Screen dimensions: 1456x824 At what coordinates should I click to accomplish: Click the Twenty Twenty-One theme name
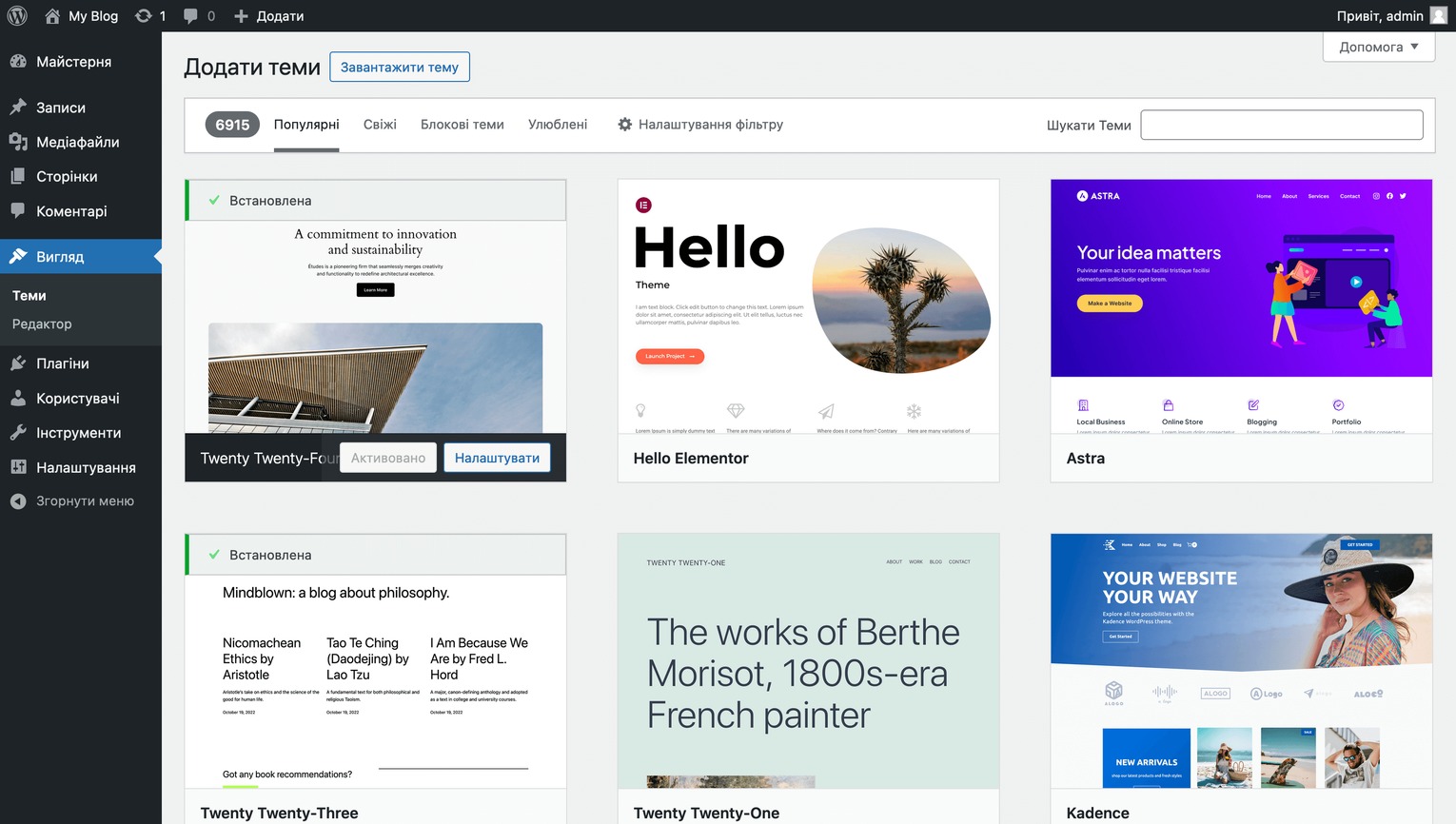[x=706, y=814]
